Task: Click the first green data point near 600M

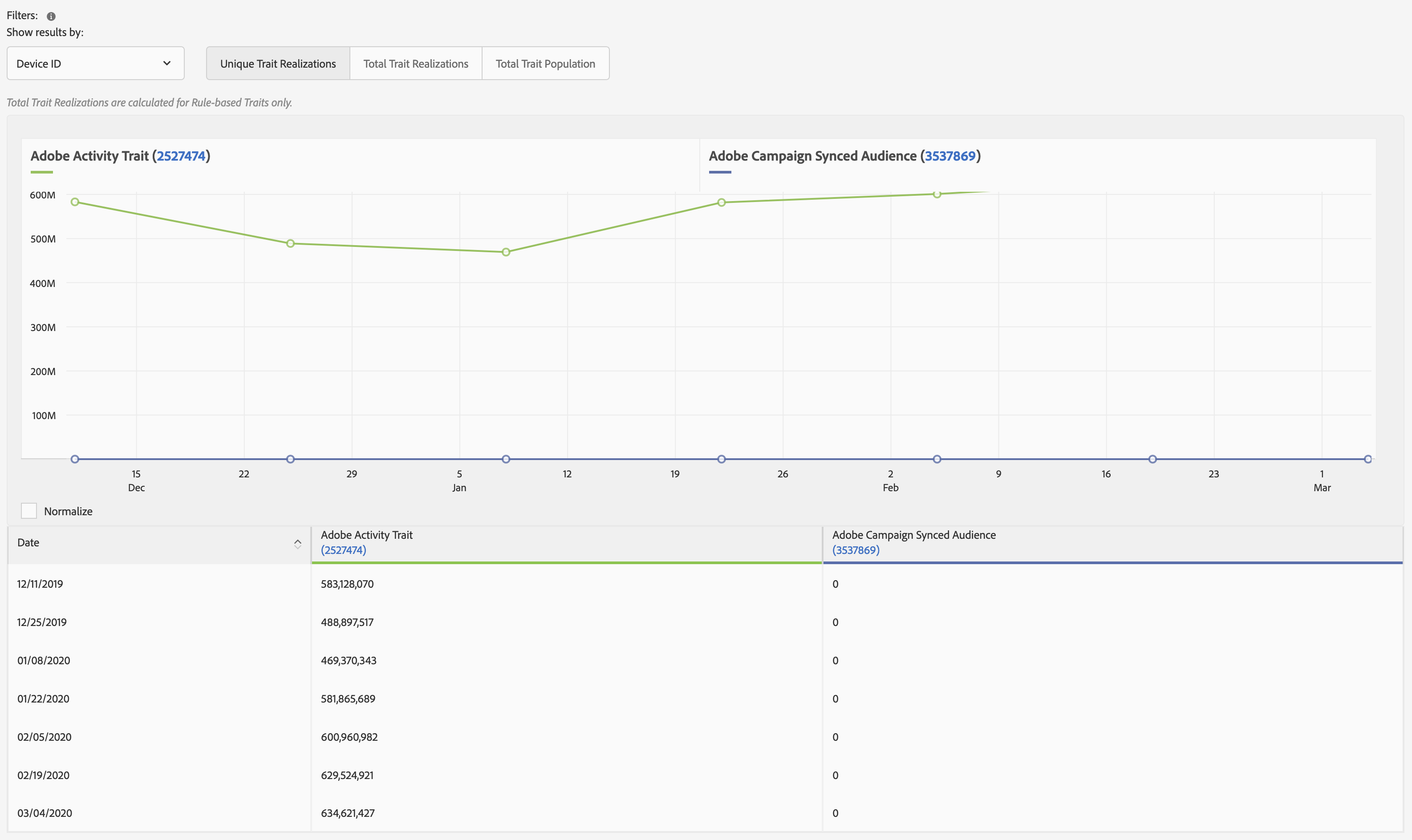Action: point(75,202)
